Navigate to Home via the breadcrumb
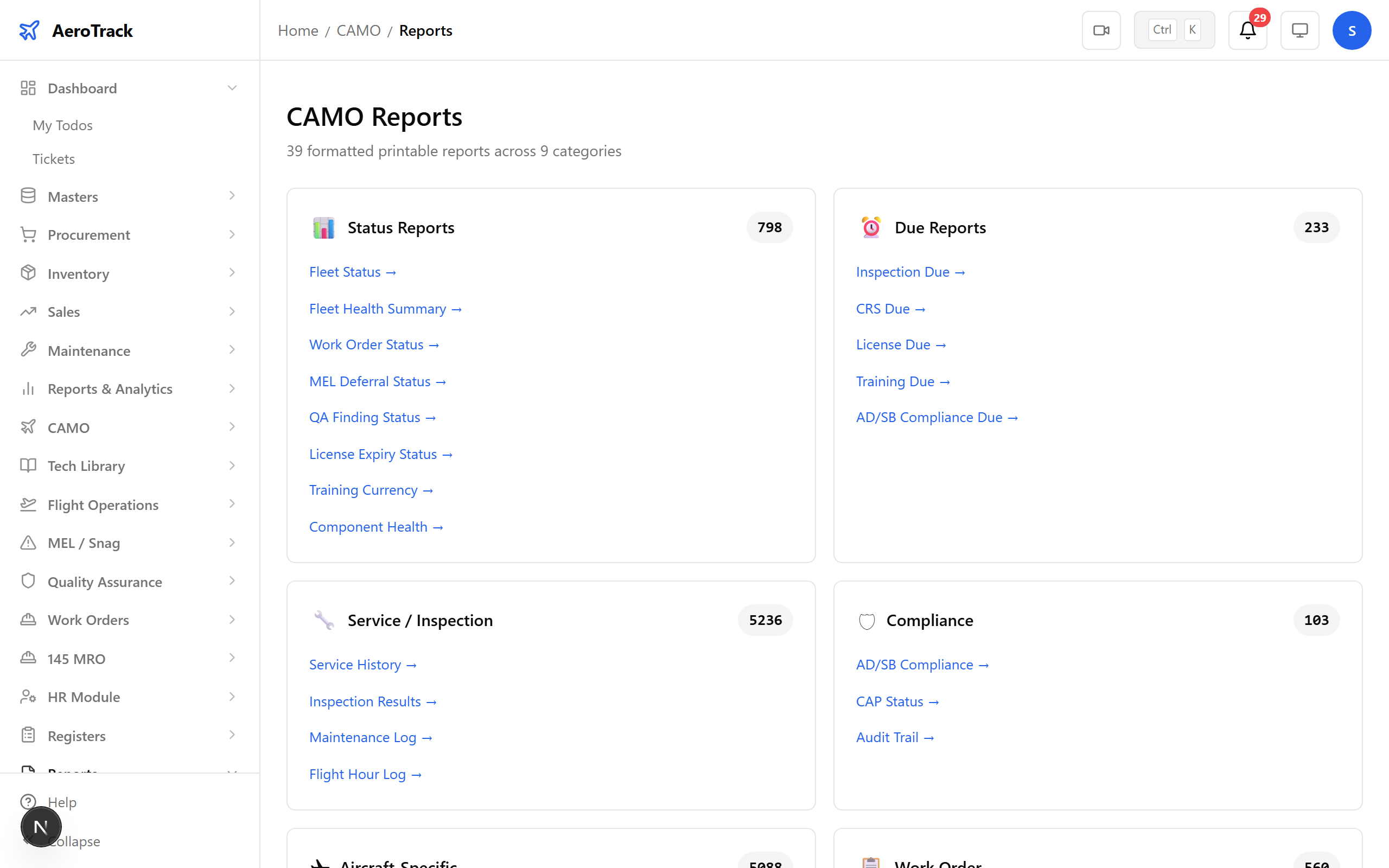1389x868 pixels. [x=298, y=30]
